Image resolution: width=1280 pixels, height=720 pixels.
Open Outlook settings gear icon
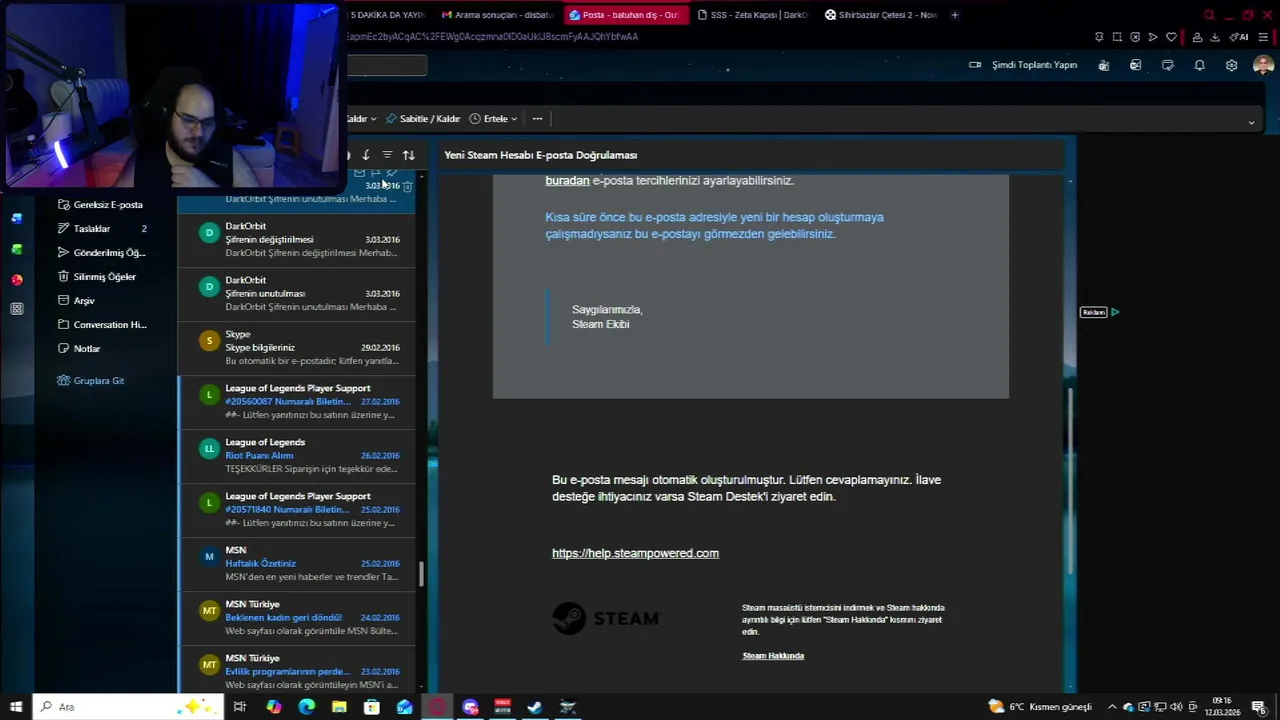point(1231,65)
